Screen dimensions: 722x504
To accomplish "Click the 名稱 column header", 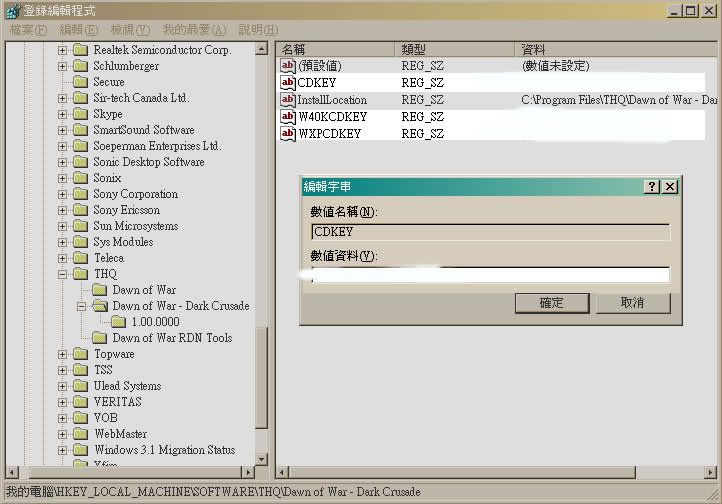I will click(335, 49).
